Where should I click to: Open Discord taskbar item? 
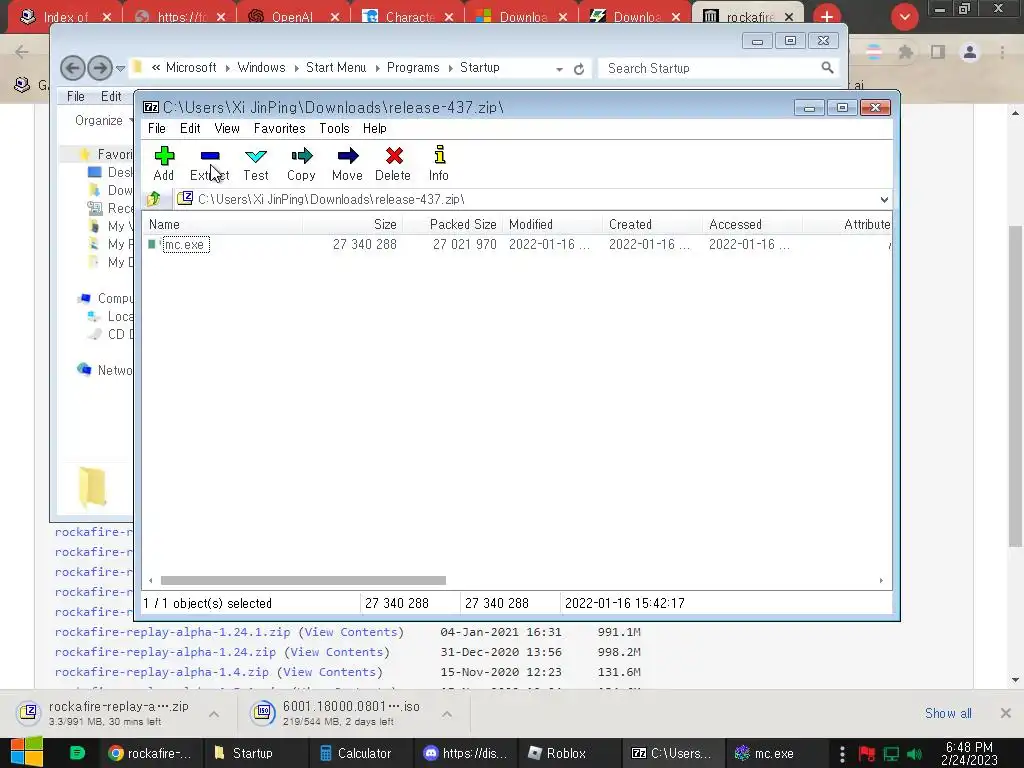click(x=466, y=753)
